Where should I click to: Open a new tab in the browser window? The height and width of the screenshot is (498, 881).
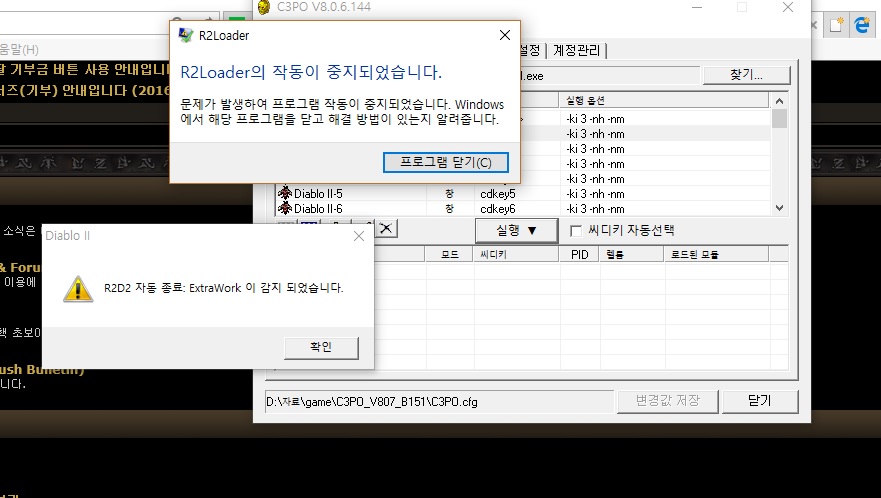[836, 25]
